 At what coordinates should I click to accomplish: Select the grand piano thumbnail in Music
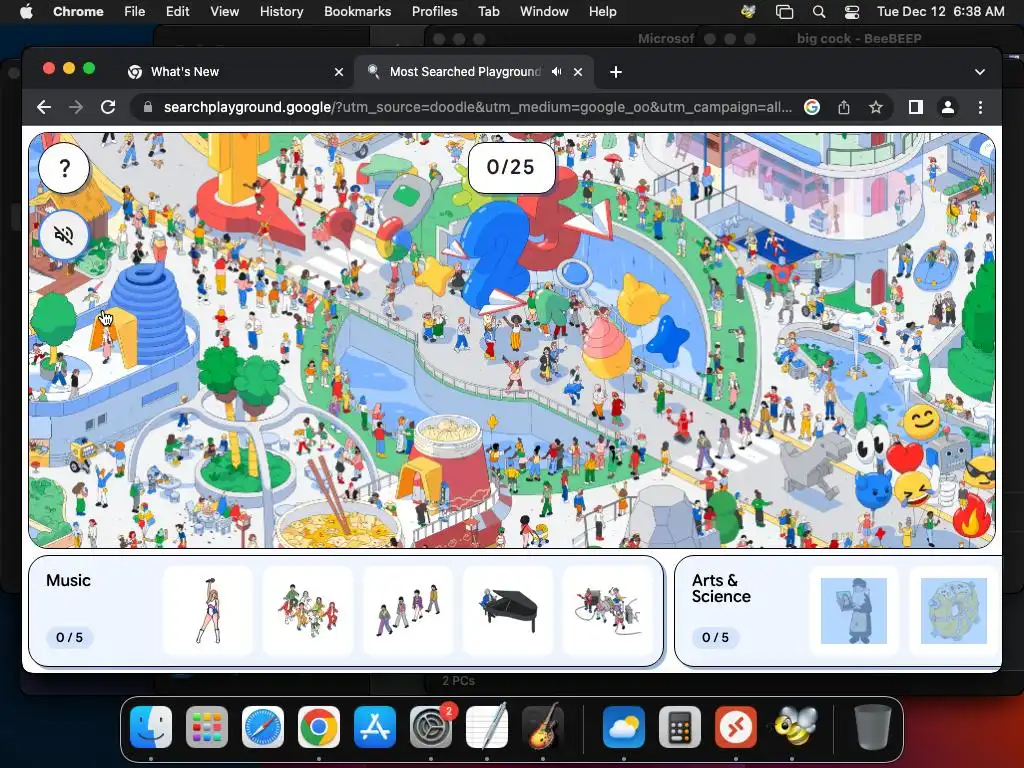coord(508,611)
